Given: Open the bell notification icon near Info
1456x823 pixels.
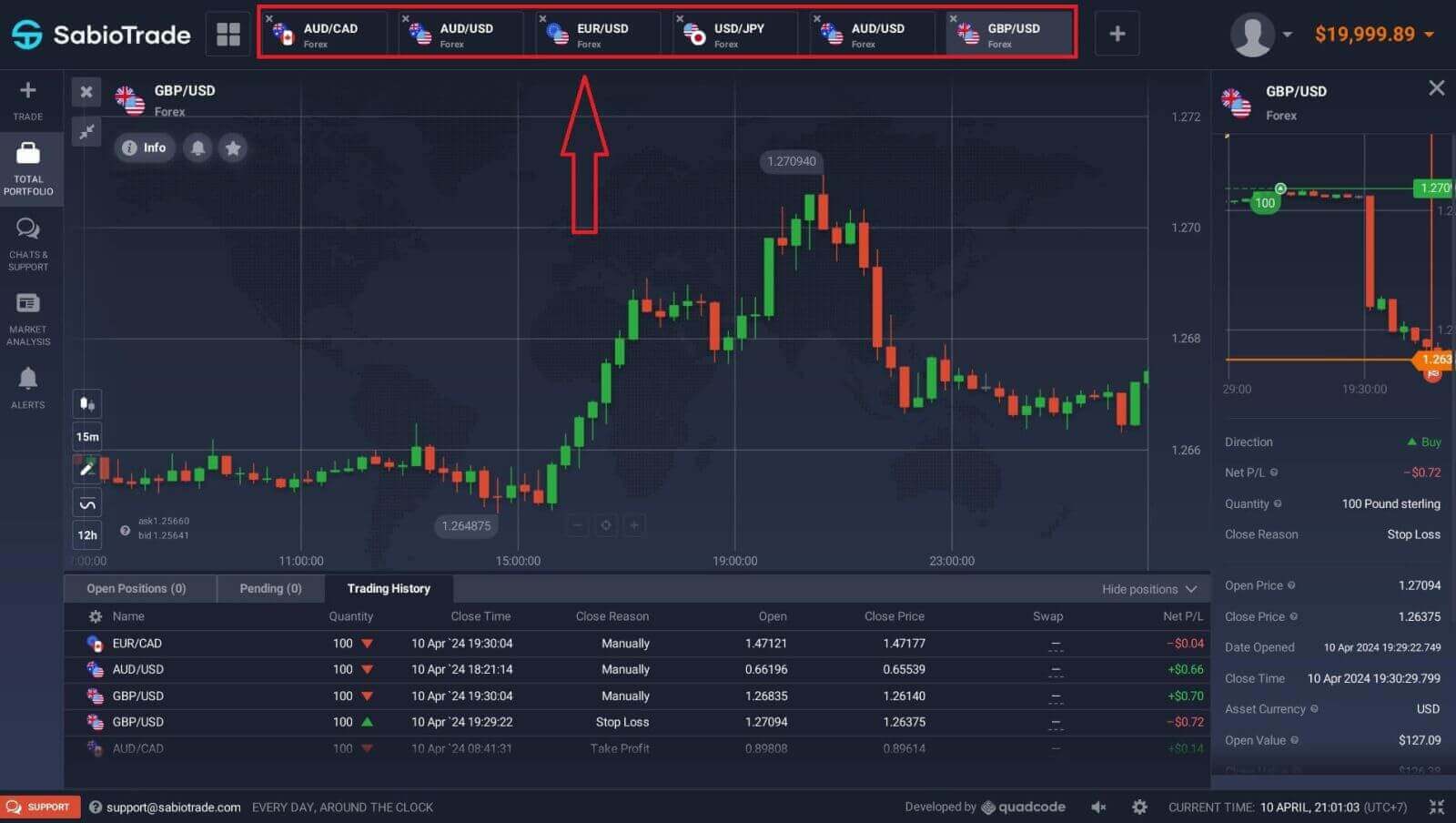Looking at the screenshot, I should (x=197, y=147).
